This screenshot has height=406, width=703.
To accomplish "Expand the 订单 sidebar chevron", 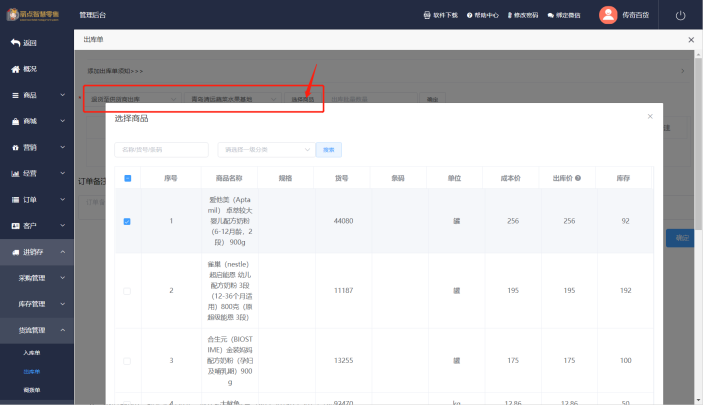I will tap(63, 199).
